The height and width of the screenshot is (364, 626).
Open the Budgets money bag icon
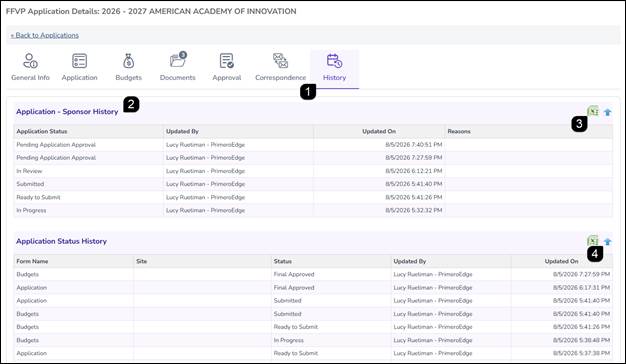tap(129, 61)
